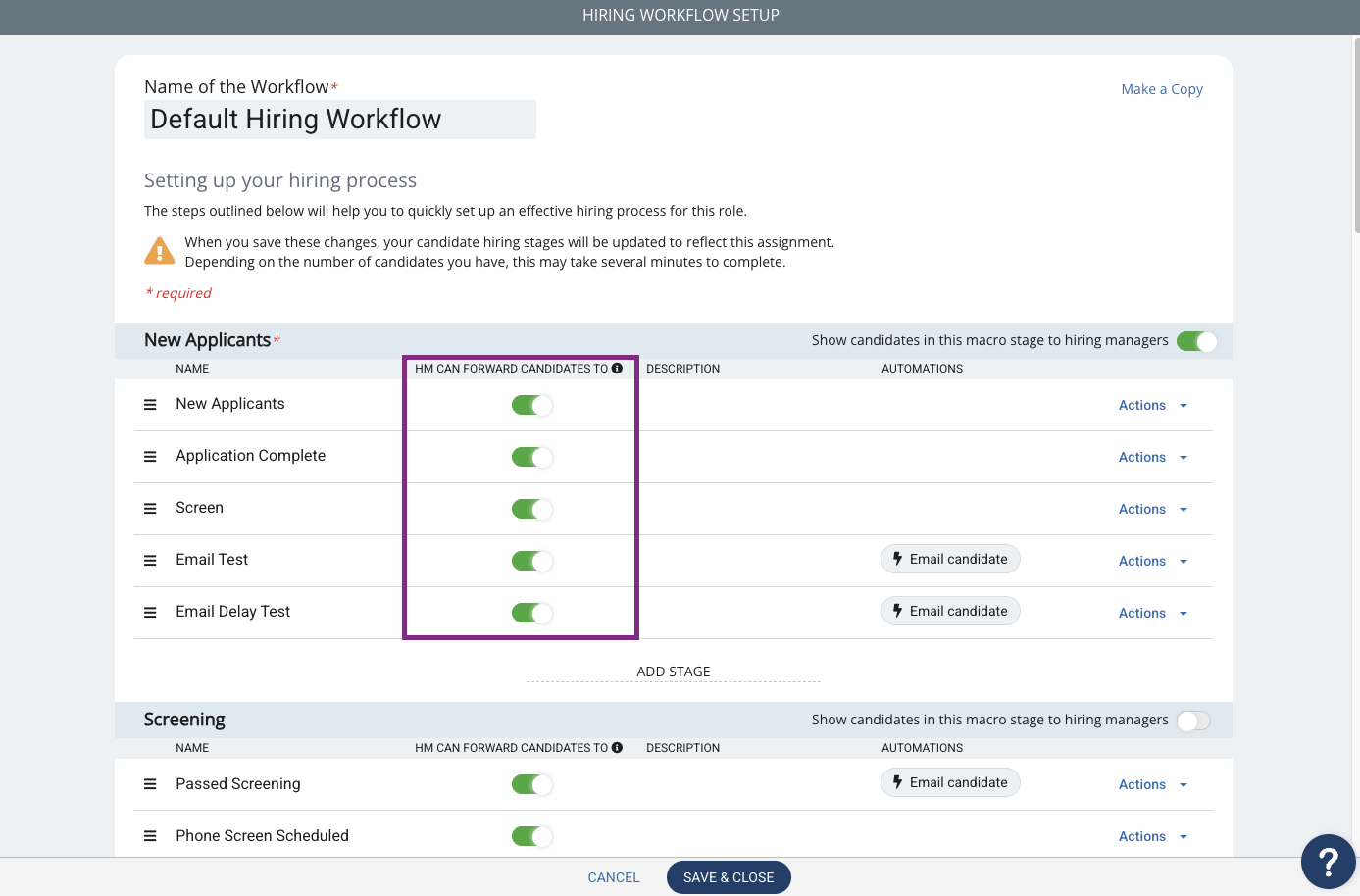Toggle HM forwarding for Phone Screen Scheduled
The height and width of the screenshot is (896, 1360).
click(x=532, y=836)
